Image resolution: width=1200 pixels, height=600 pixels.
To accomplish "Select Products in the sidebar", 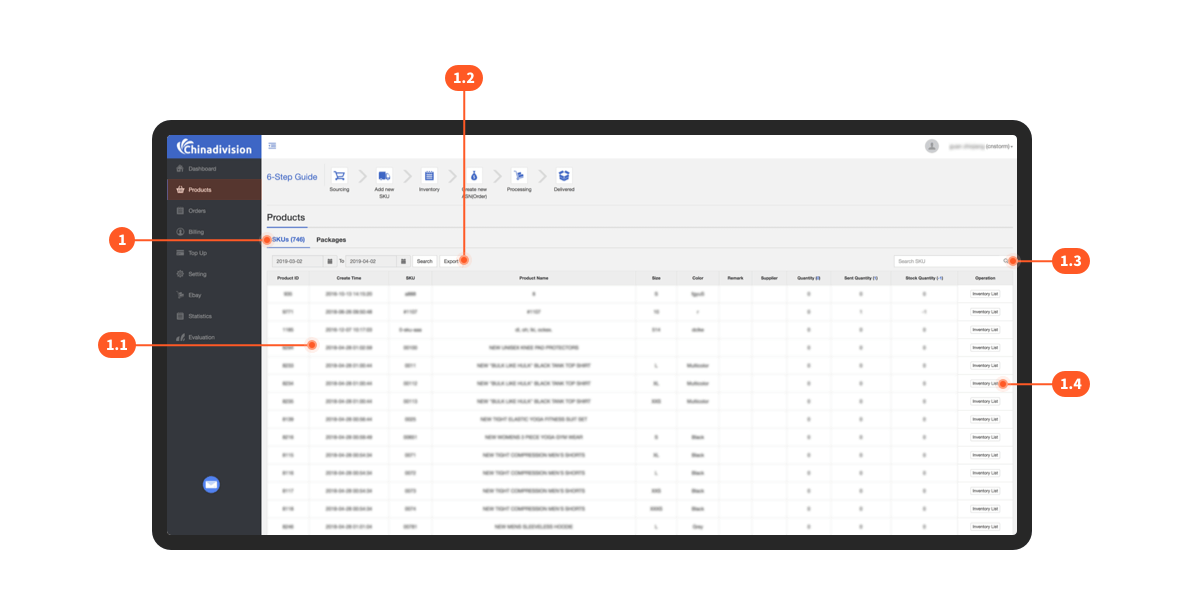I will click(x=214, y=189).
